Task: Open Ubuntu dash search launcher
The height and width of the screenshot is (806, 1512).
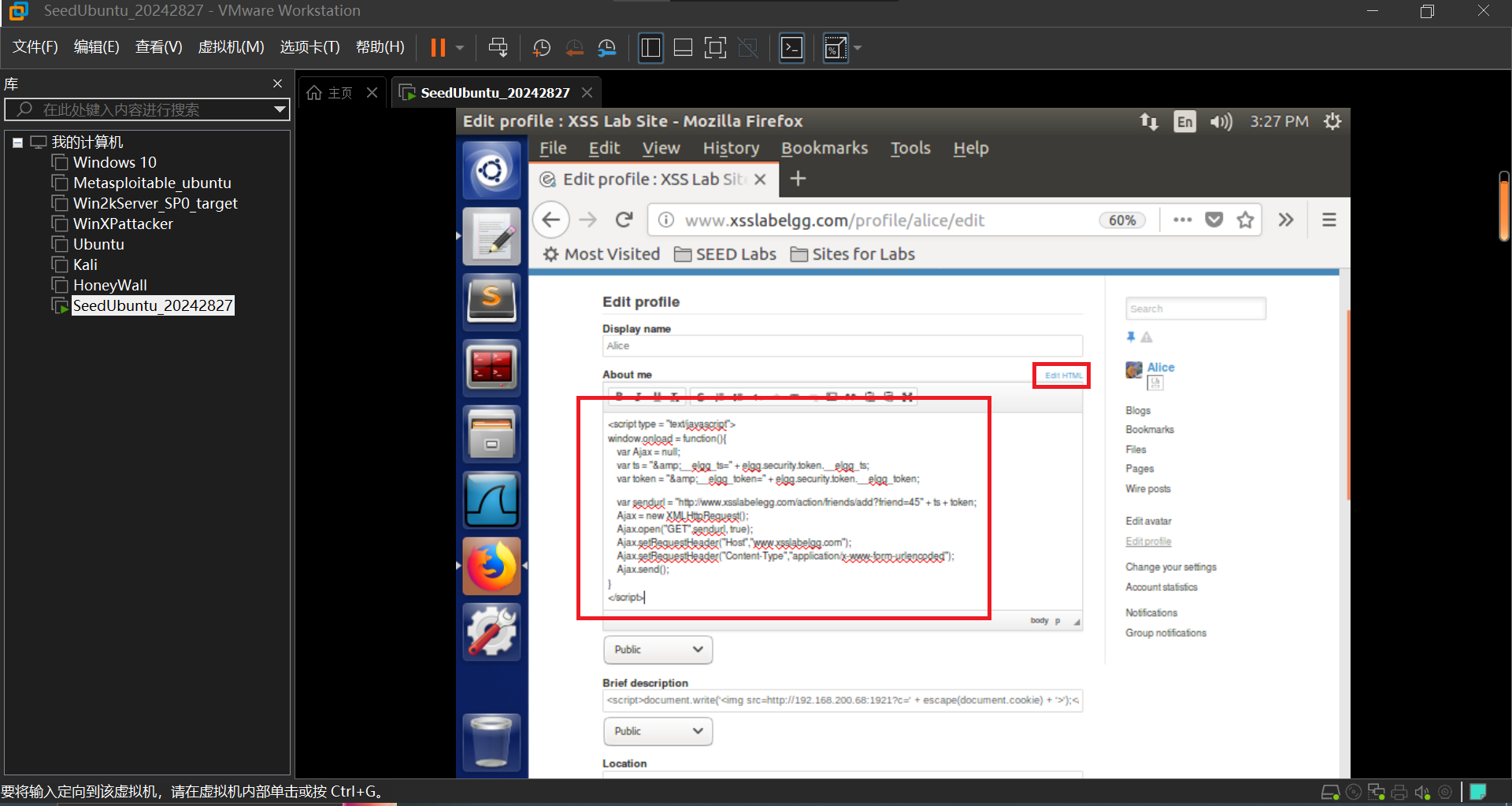Action: (x=491, y=170)
